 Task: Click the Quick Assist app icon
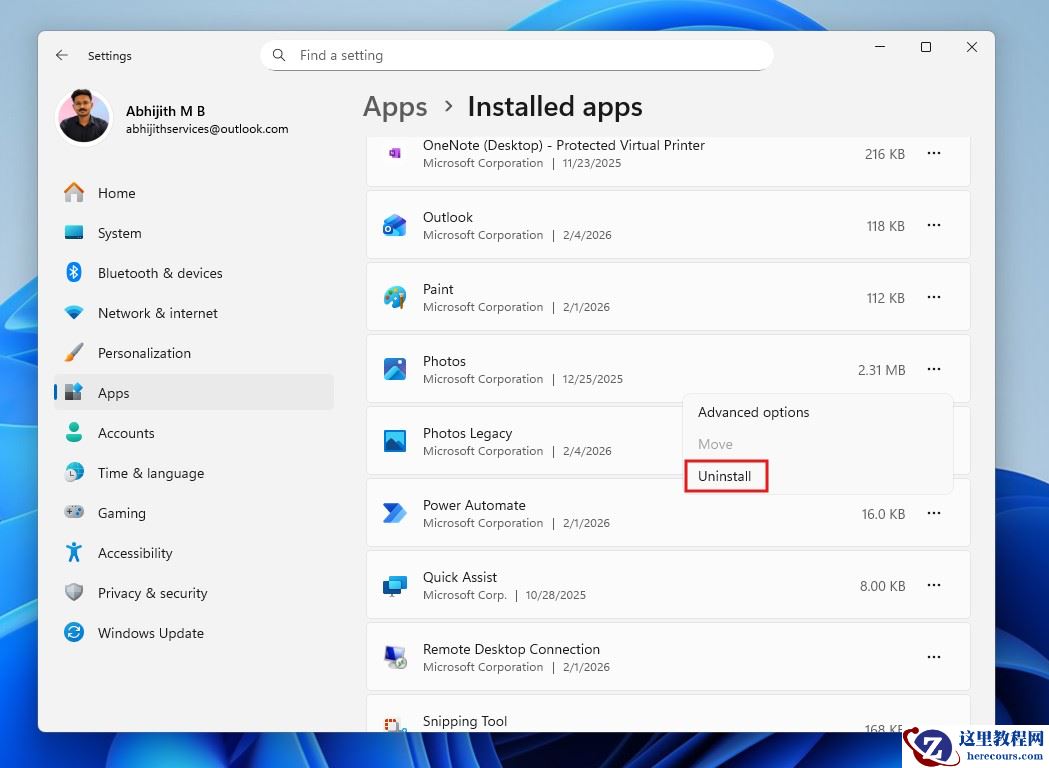pyautogui.click(x=394, y=585)
